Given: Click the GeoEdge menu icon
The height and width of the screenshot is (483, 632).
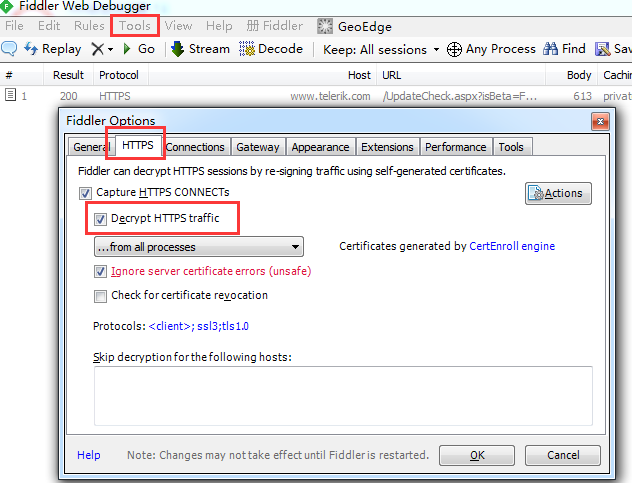Looking at the screenshot, I should point(325,26).
